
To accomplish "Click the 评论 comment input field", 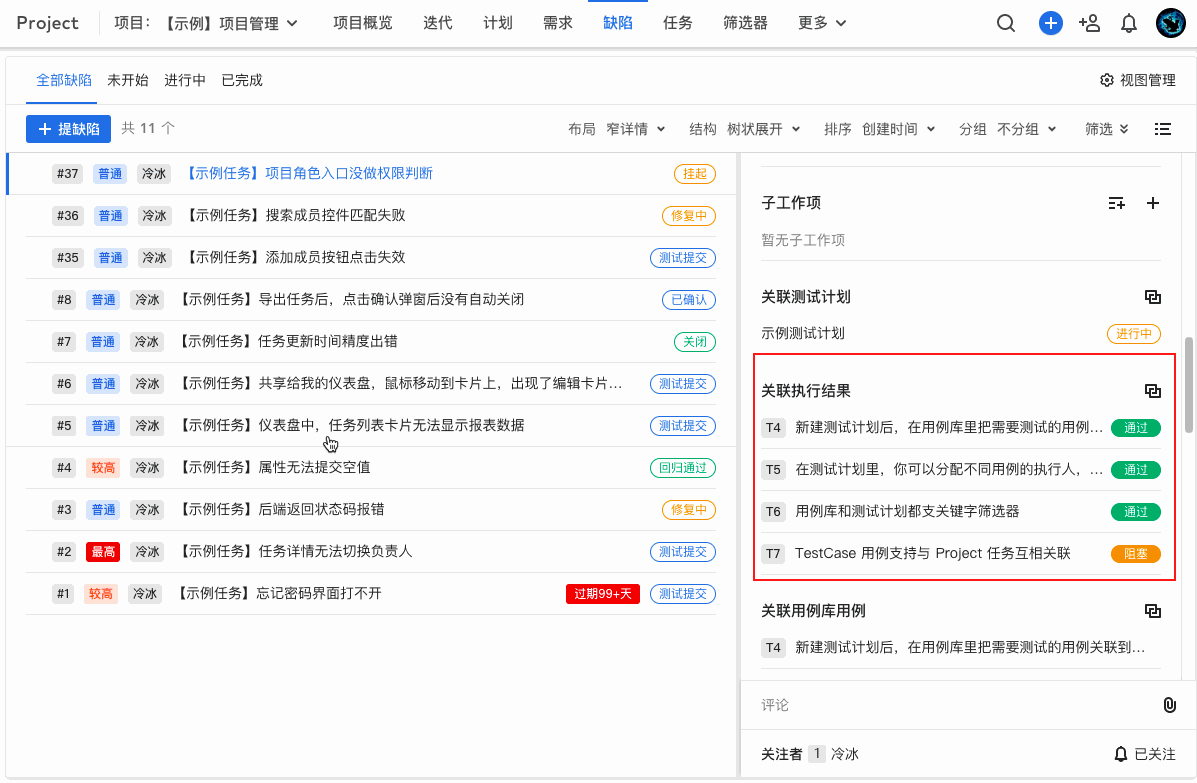I will point(954,705).
